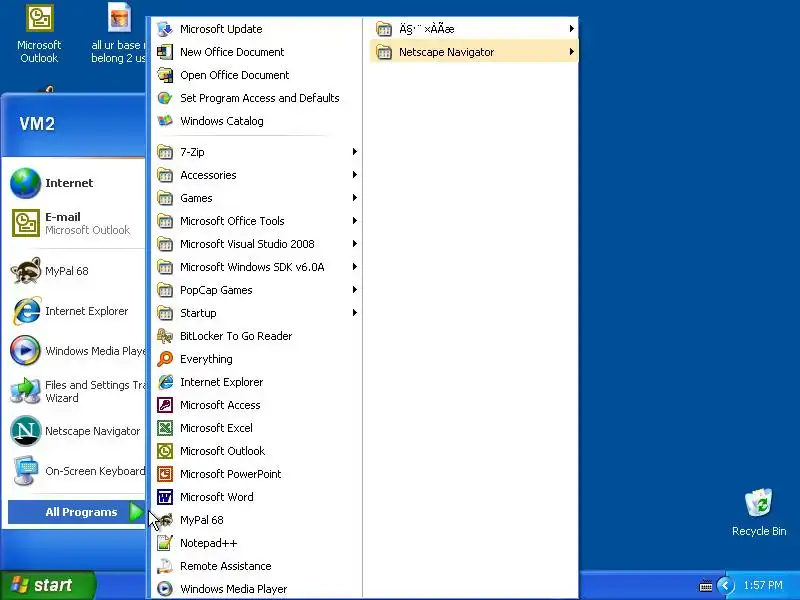Click the Start button
800x600 pixels.
click(x=47, y=585)
